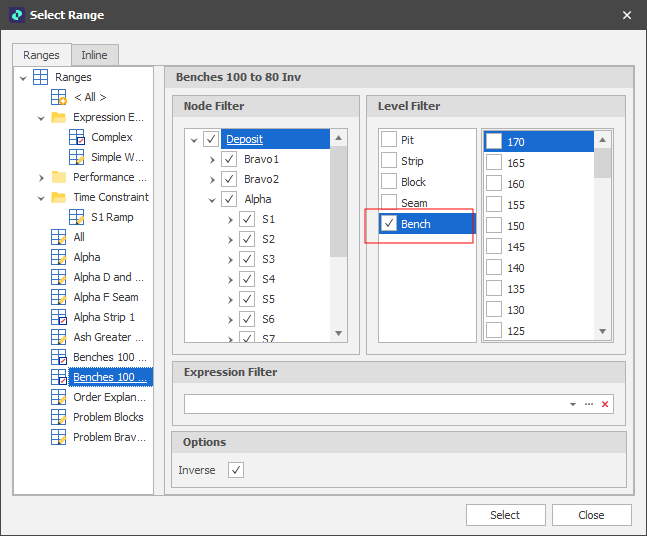The image size is (647, 536).
Task: Click the Complex range icon
Action: tap(77, 137)
